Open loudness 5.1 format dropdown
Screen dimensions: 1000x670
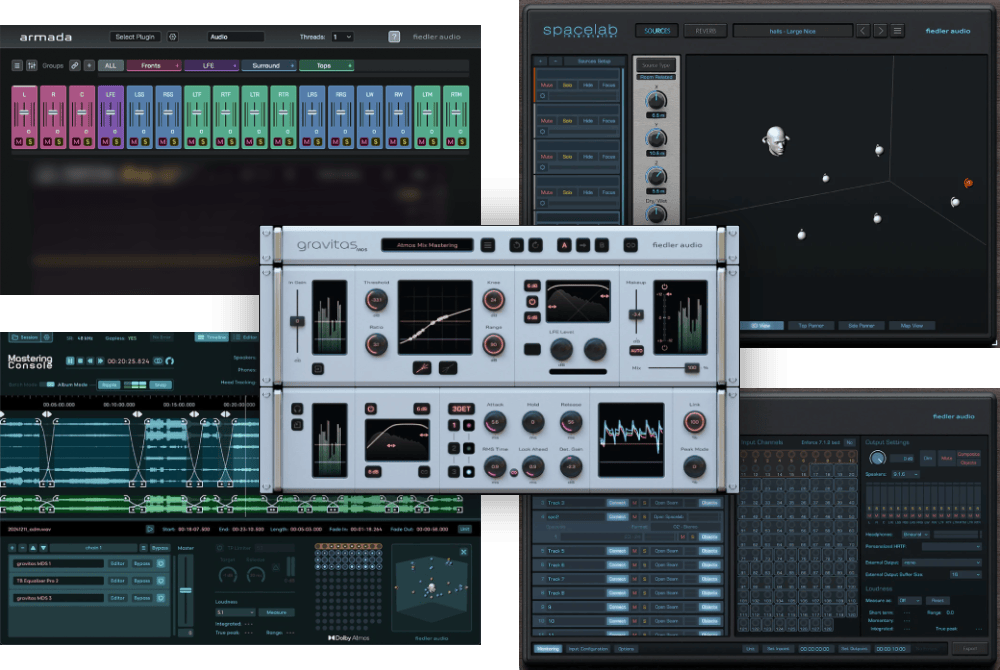tap(235, 612)
